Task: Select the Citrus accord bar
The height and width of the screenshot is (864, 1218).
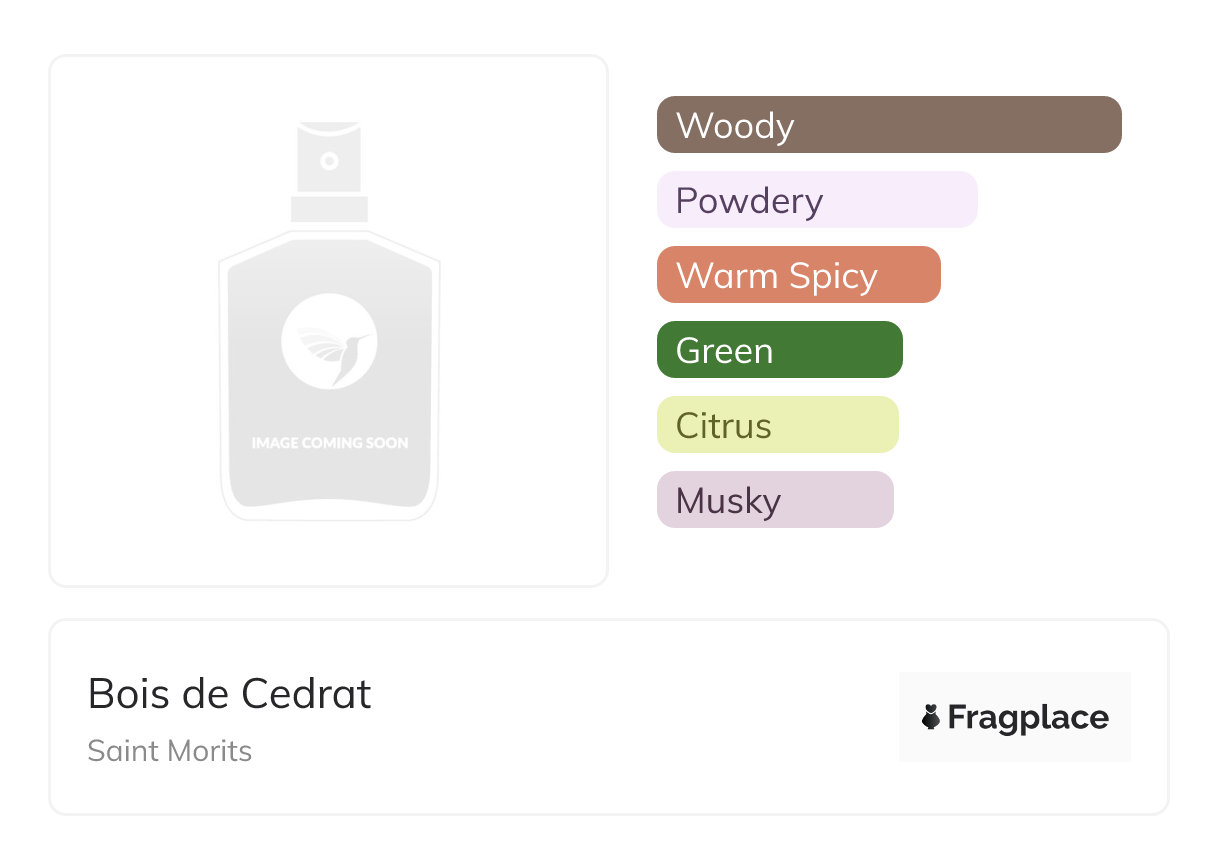Action: (x=840, y=425)
